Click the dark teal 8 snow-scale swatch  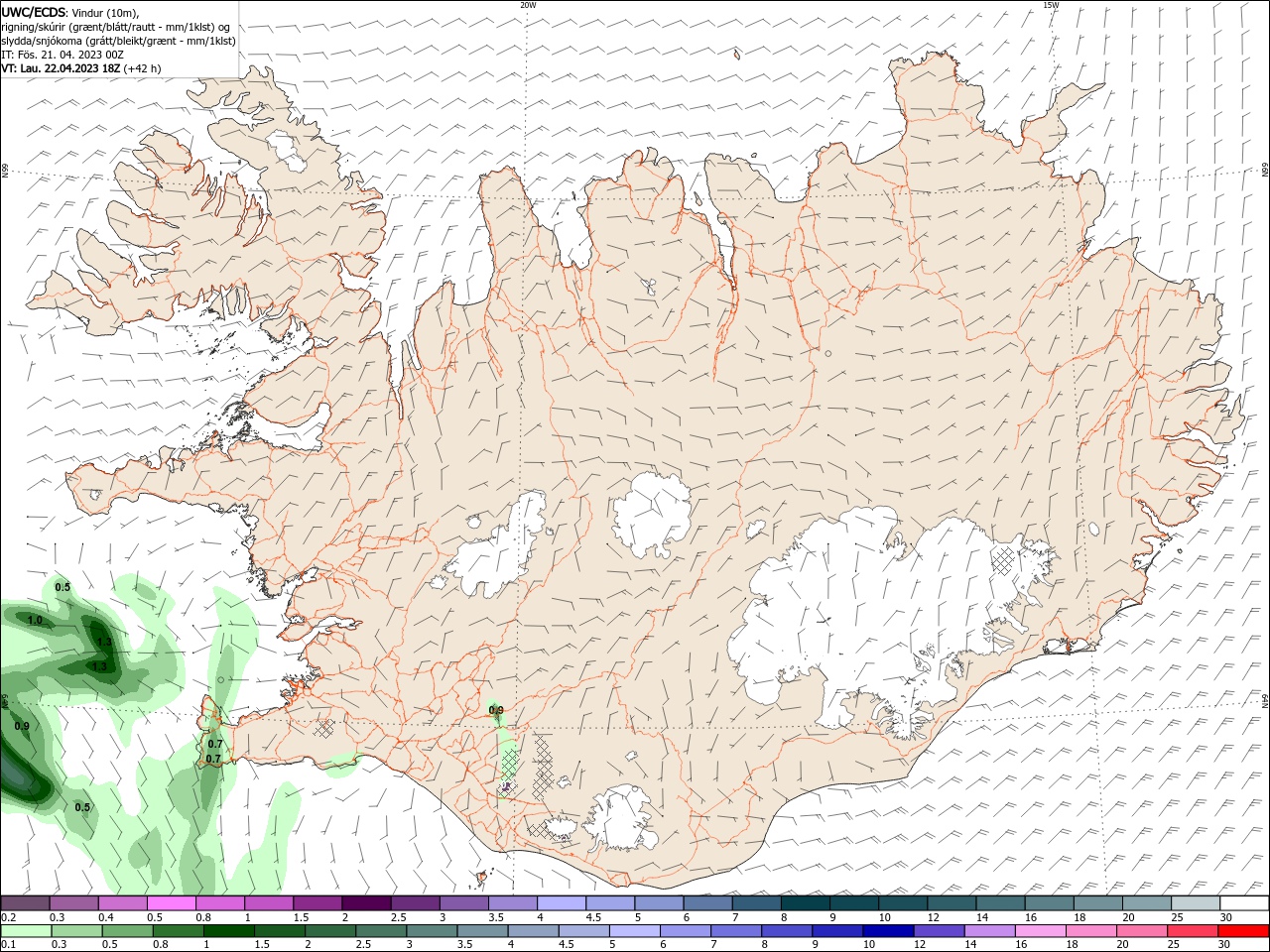pyautogui.click(x=806, y=903)
